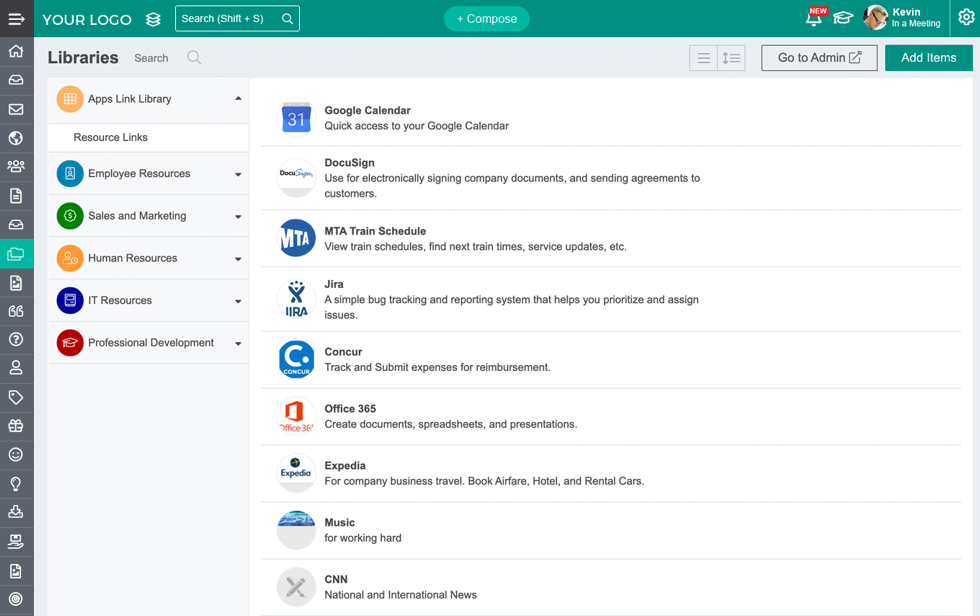Click the stacked layers icon beside YOUR LOGO

click(x=153, y=19)
